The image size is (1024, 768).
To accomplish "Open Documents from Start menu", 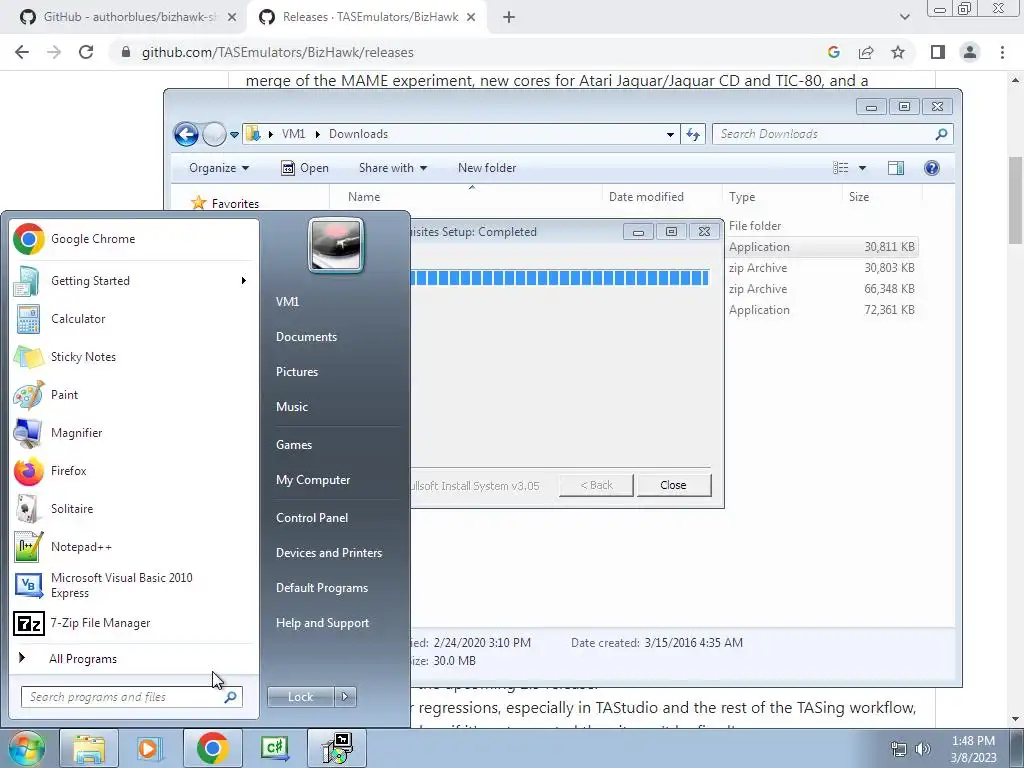I will click(306, 337).
